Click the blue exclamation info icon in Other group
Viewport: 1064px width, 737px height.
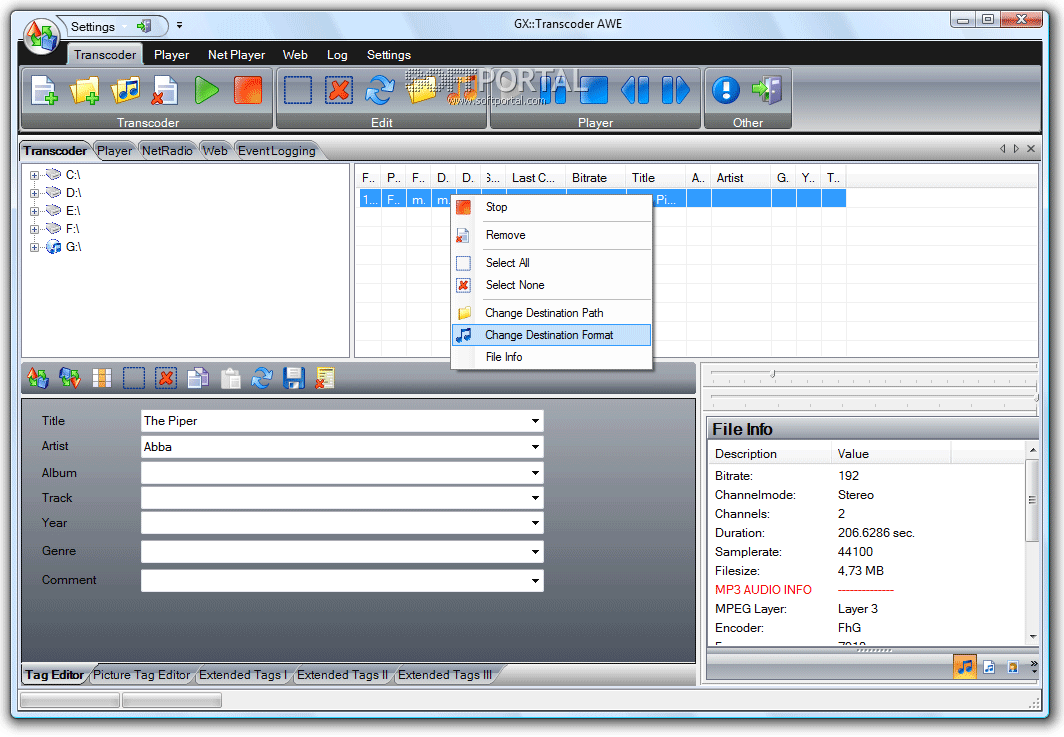pos(725,90)
